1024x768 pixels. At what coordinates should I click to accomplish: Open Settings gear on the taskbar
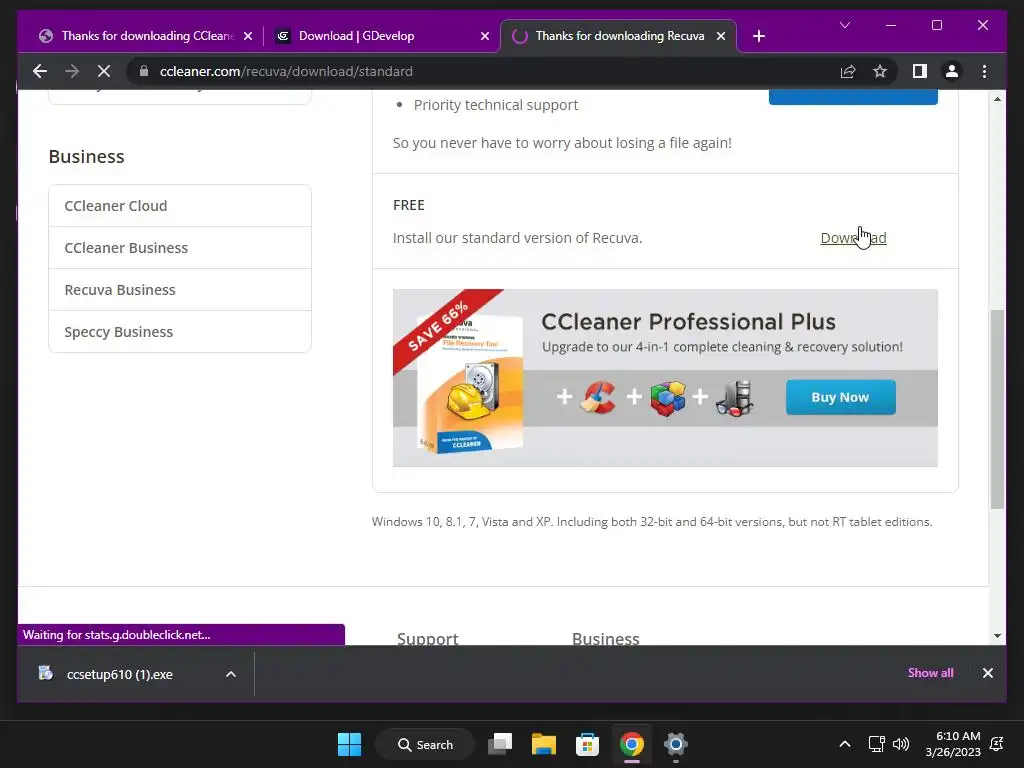point(675,744)
